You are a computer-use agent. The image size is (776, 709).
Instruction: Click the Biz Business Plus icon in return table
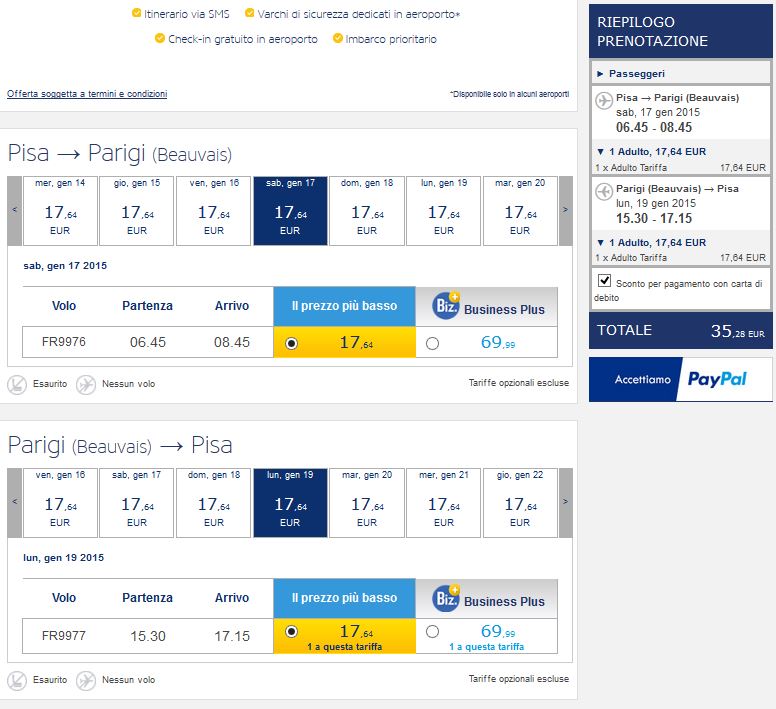coord(445,598)
